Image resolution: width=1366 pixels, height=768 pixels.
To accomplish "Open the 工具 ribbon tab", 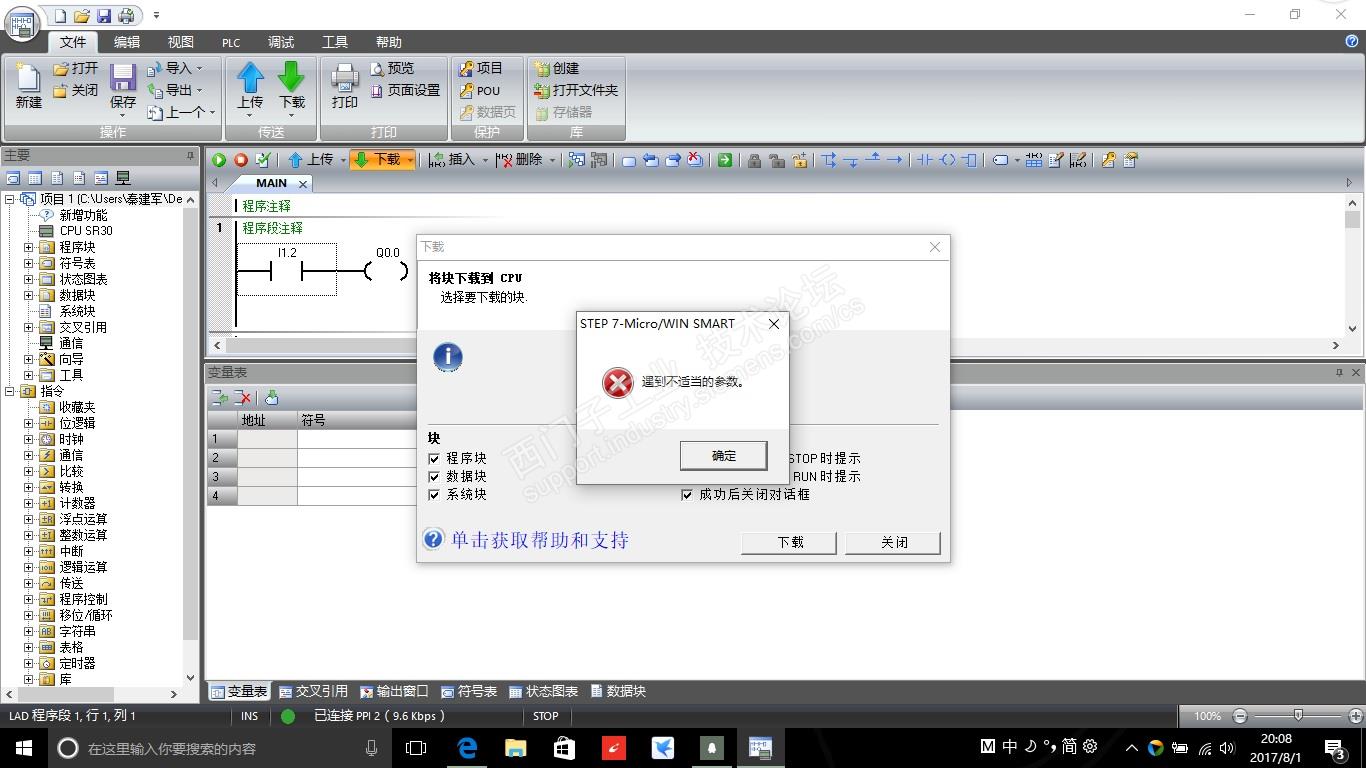I will (x=335, y=42).
